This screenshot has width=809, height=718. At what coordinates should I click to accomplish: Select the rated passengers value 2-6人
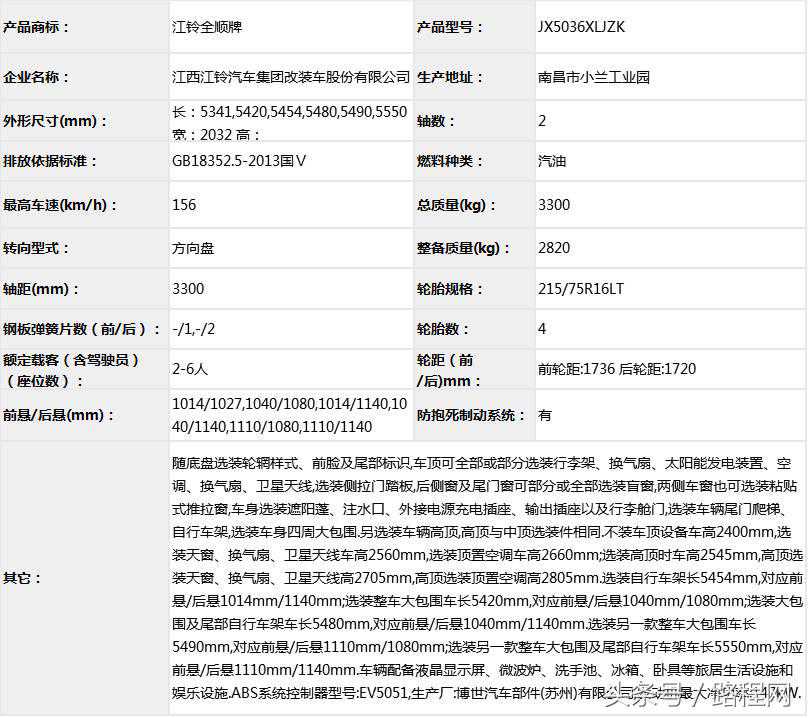pos(190,369)
